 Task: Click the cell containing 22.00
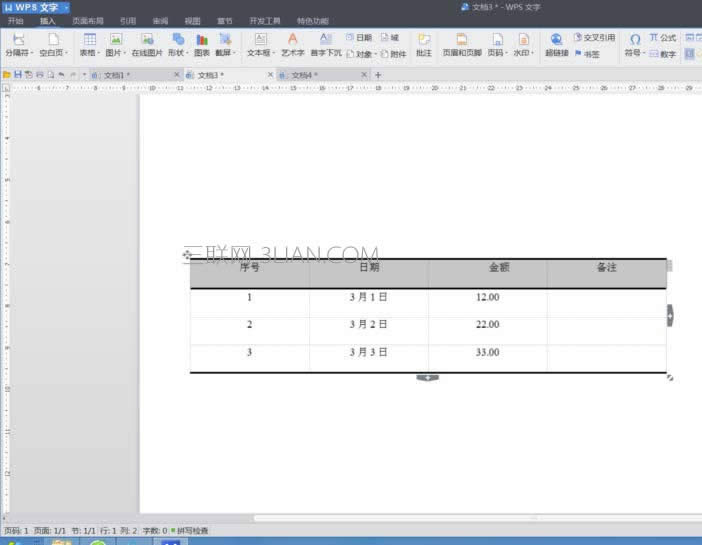pyautogui.click(x=488, y=331)
